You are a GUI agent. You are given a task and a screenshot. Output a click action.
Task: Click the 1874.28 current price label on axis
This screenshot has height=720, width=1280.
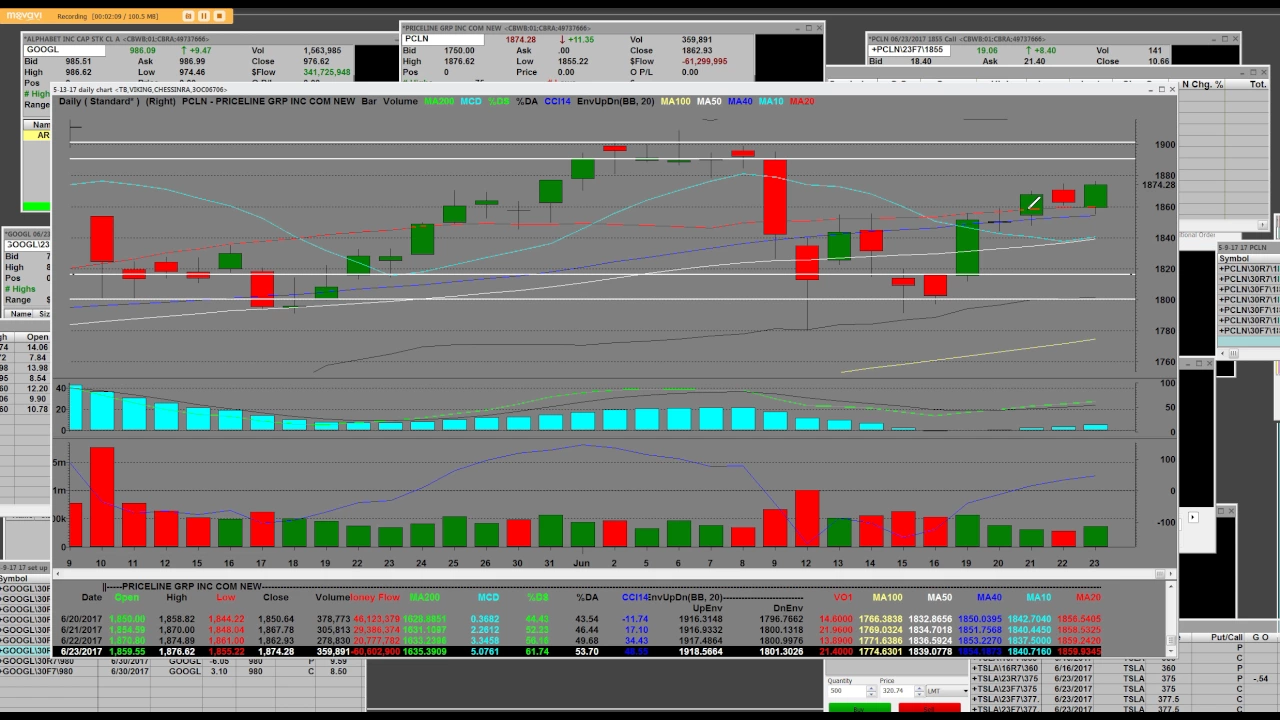[x=1158, y=185]
